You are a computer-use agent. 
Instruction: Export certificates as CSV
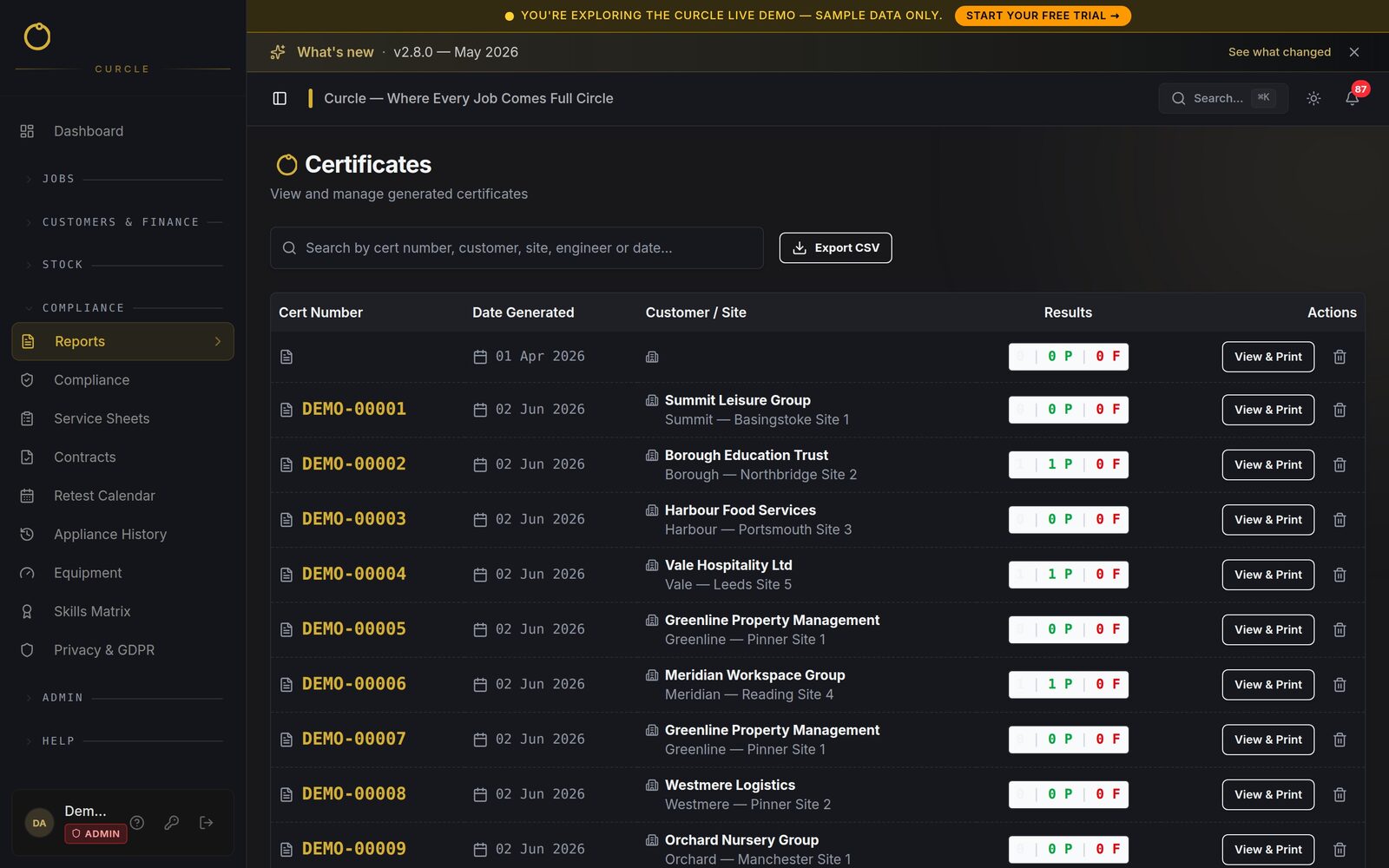[835, 247]
